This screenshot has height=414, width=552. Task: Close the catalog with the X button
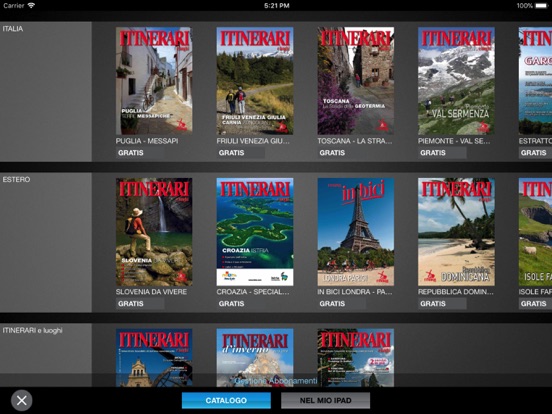pos(21,400)
